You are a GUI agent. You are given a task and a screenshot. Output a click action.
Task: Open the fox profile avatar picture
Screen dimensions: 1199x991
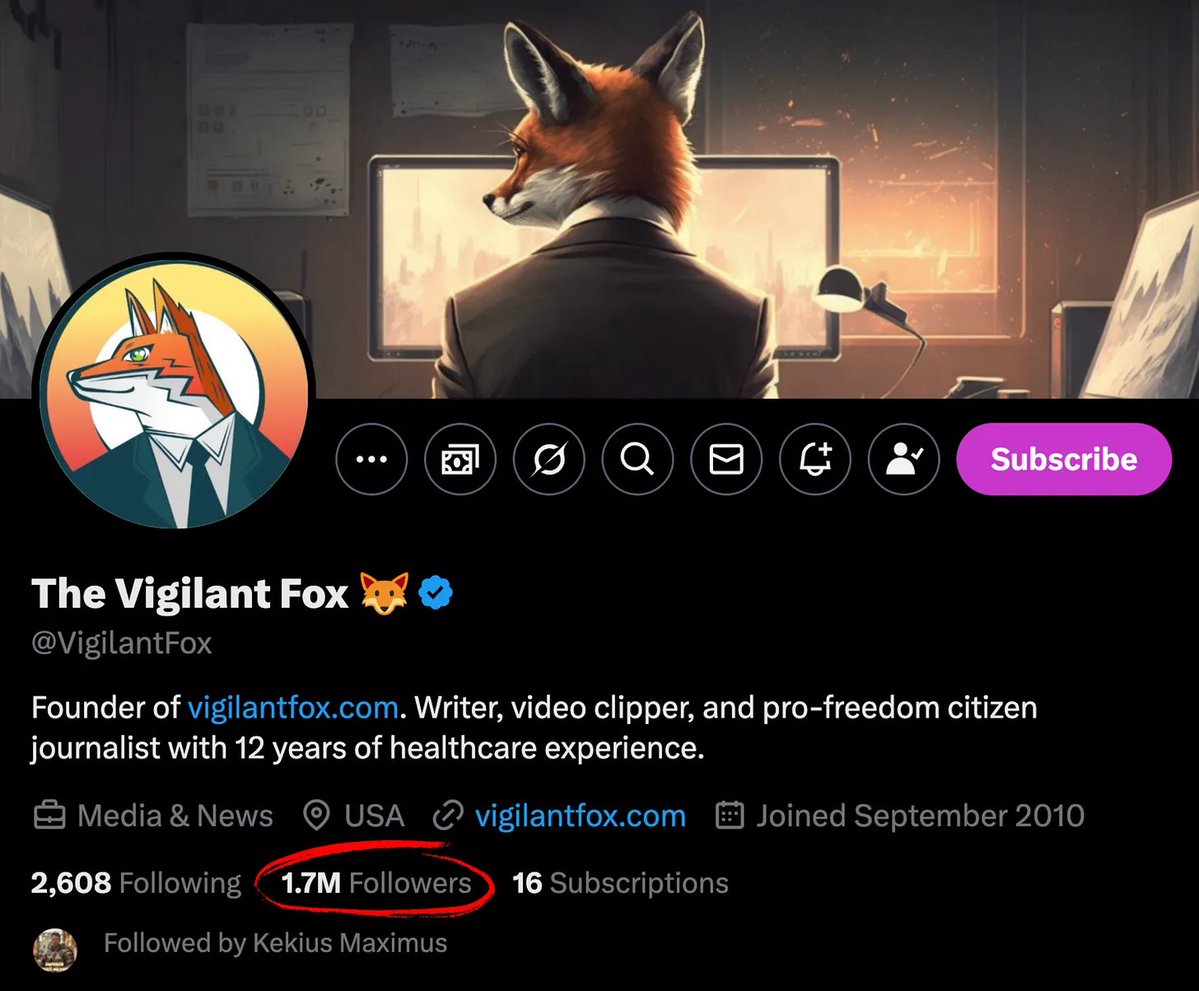point(174,395)
